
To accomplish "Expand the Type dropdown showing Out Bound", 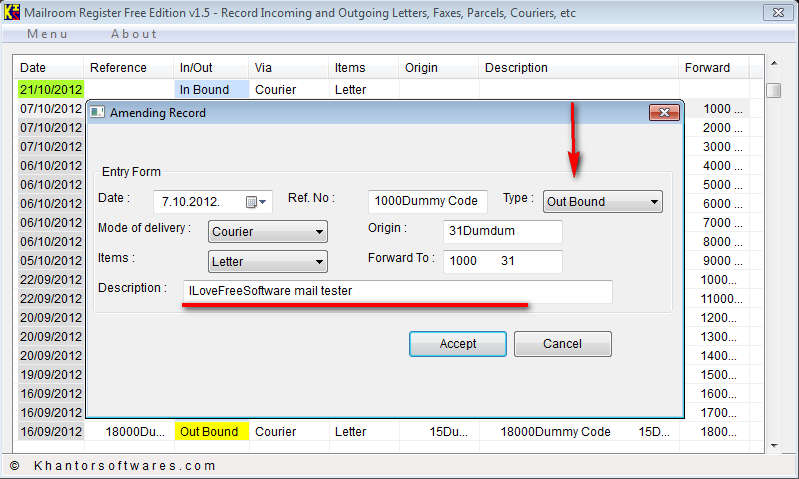I will pyautogui.click(x=602, y=202).
